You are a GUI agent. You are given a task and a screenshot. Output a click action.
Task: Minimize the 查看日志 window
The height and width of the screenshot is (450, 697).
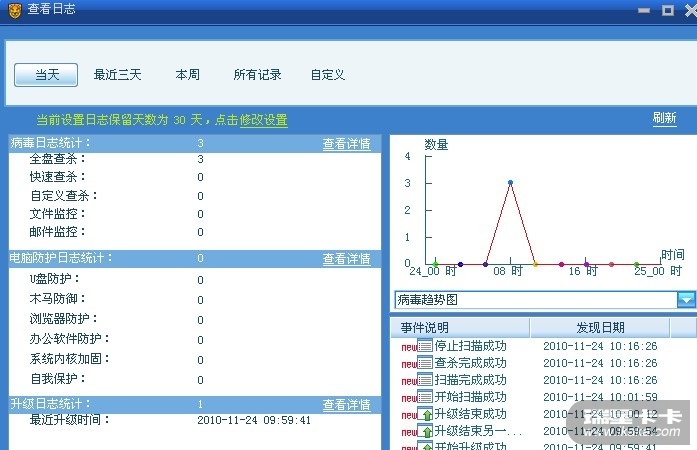pyautogui.click(x=644, y=10)
